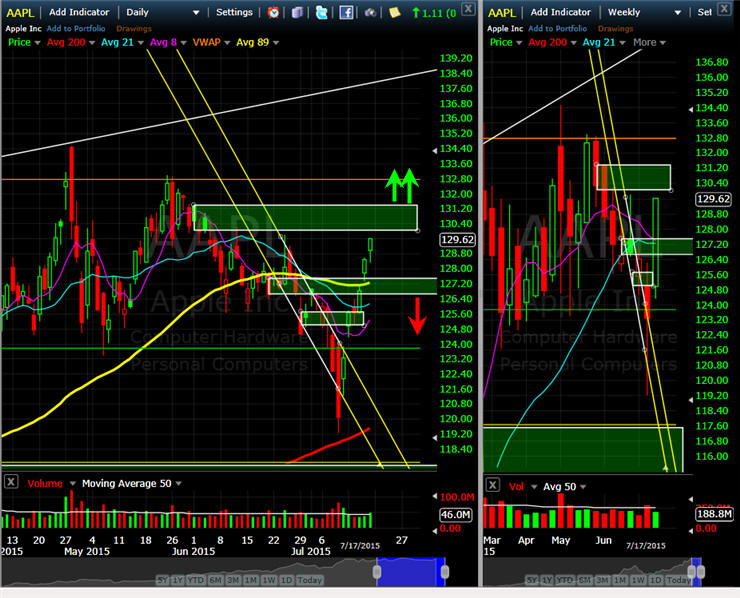Expand the VWAP indicator dropdown
This screenshot has width=740, height=598.
pyautogui.click(x=227, y=43)
